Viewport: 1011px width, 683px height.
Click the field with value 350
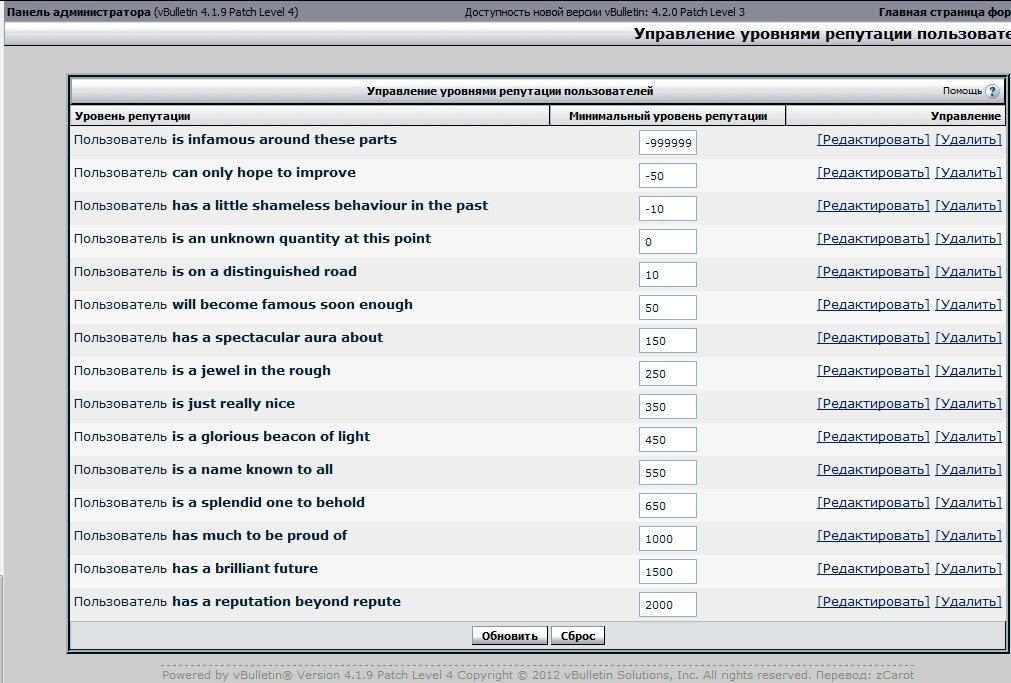667,407
